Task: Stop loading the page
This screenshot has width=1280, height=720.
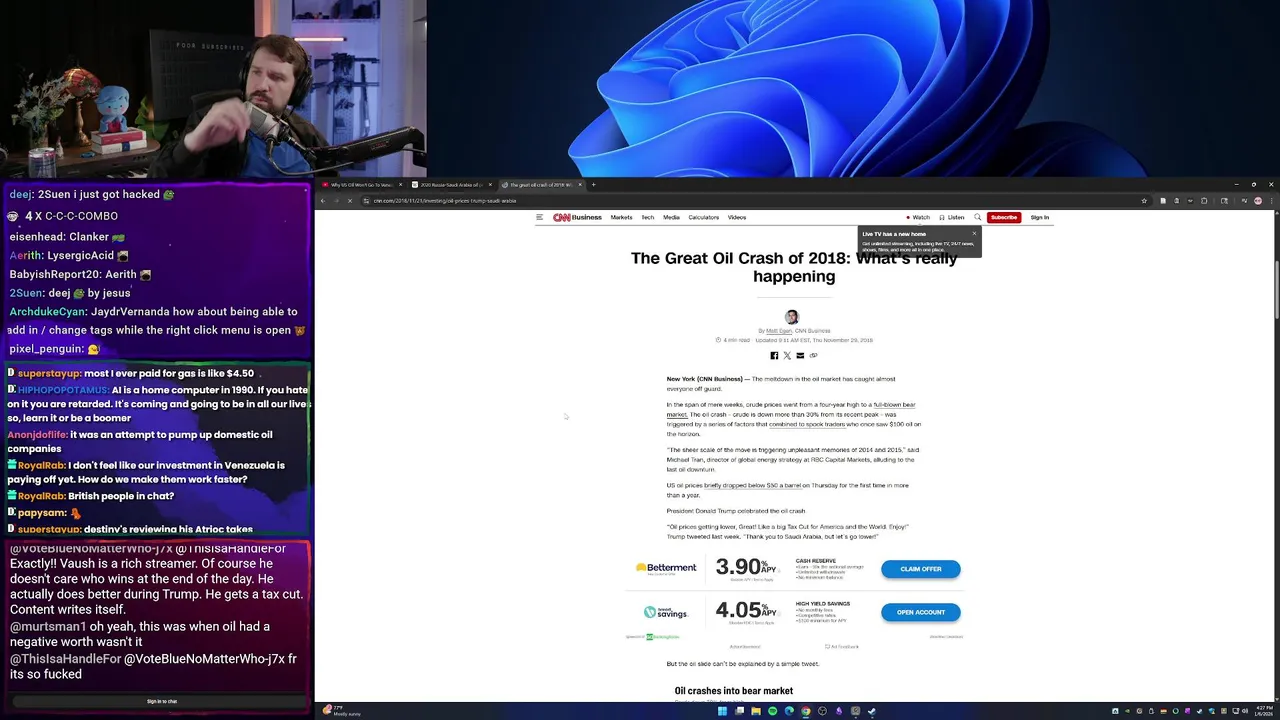Action: click(350, 201)
